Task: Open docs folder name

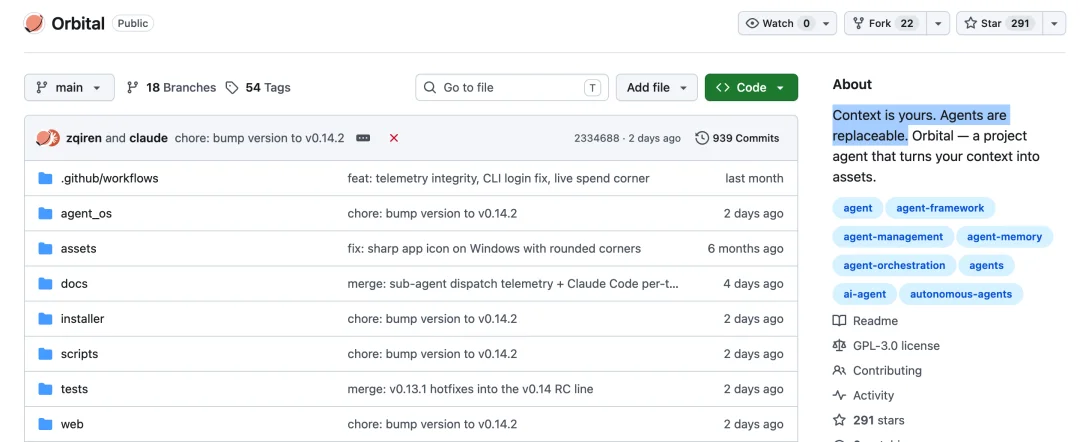Action: click(x=74, y=284)
